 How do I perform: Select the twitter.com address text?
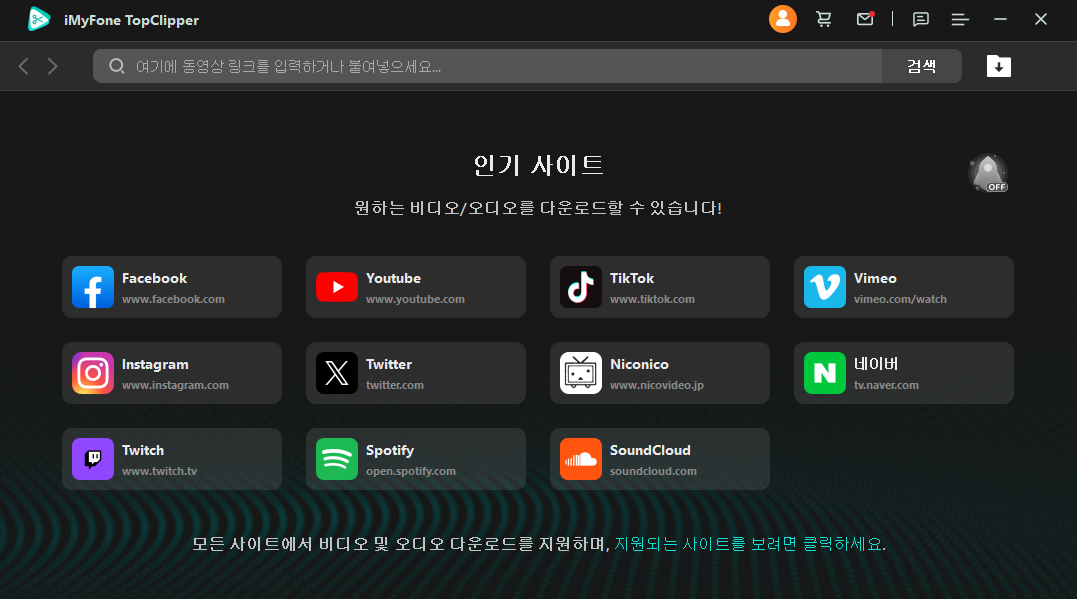click(x=394, y=385)
